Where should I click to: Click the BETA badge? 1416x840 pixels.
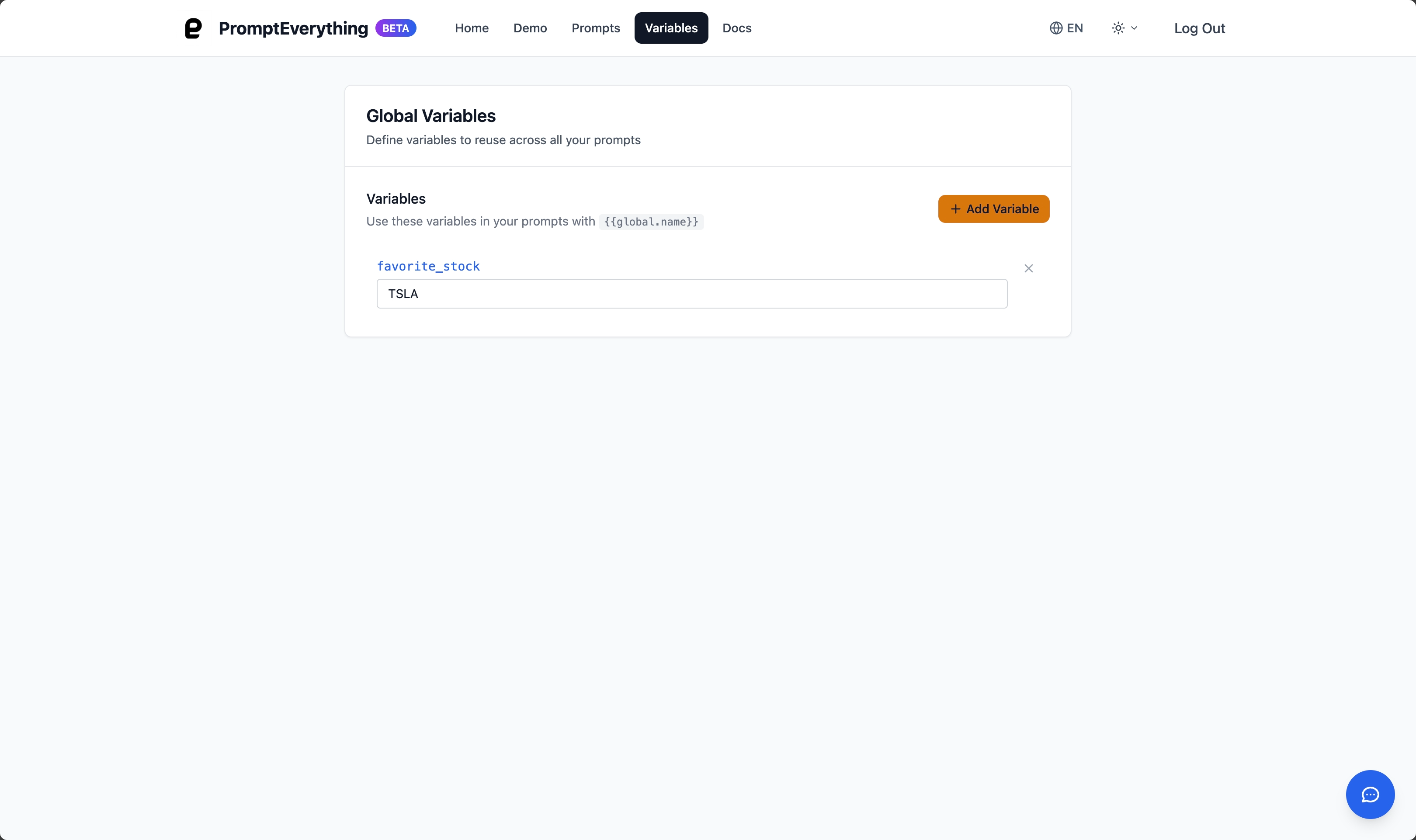click(396, 28)
